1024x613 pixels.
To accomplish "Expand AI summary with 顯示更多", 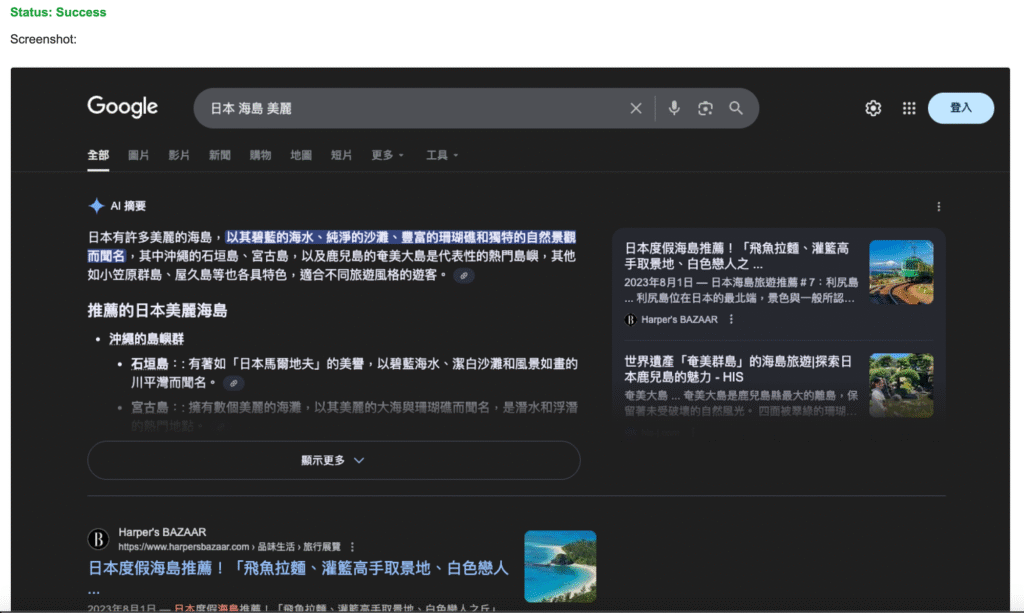I will pos(334,460).
